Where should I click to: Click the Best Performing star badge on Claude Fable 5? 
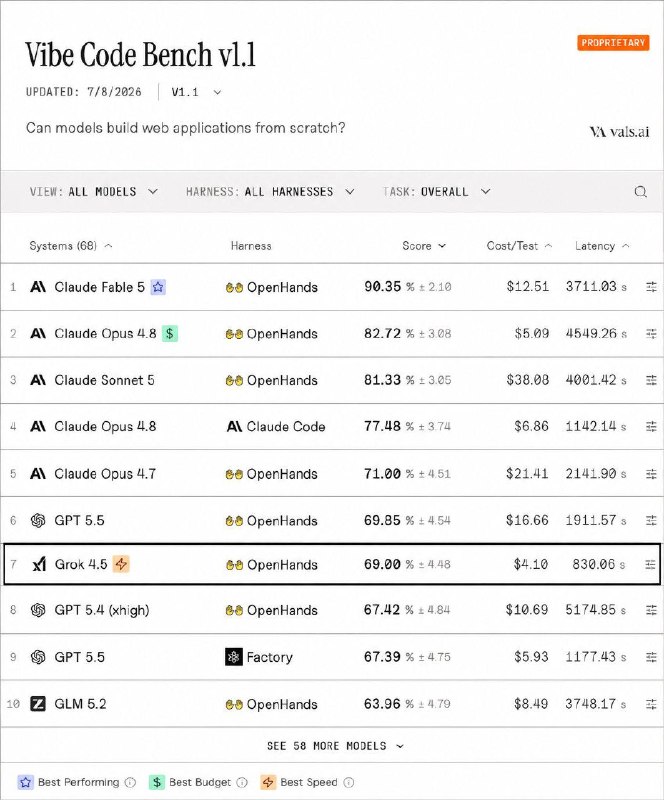pyautogui.click(x=158, y=287)
